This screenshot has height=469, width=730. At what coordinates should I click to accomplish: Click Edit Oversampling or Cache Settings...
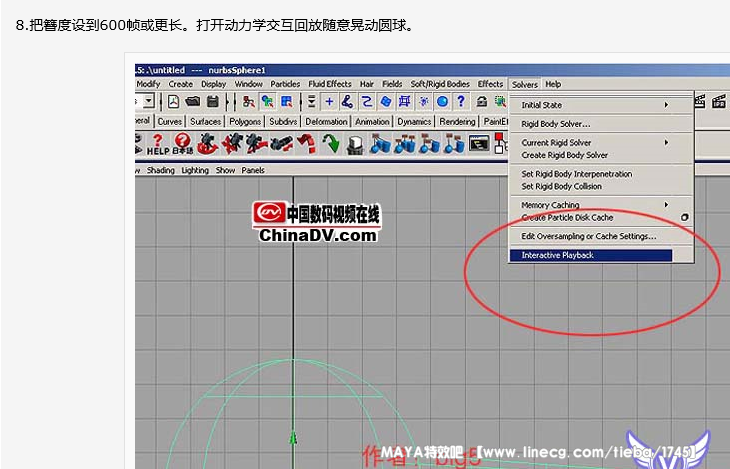coord(588,236)
